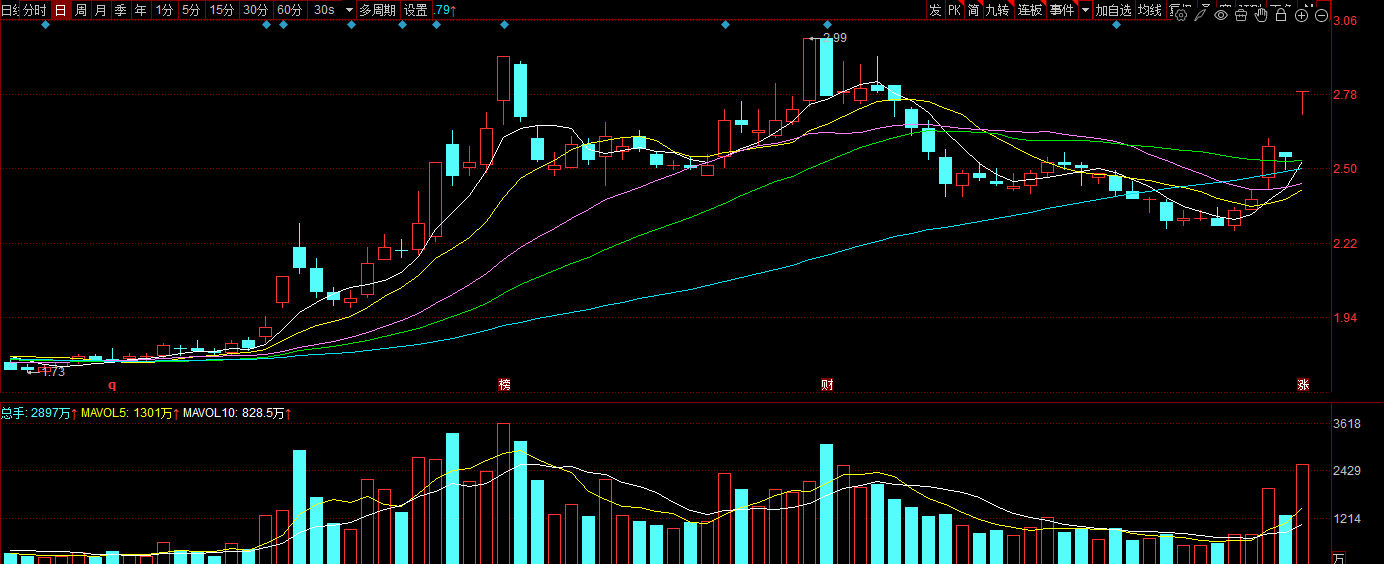Click the 简 simplified view button

point(973,10)
